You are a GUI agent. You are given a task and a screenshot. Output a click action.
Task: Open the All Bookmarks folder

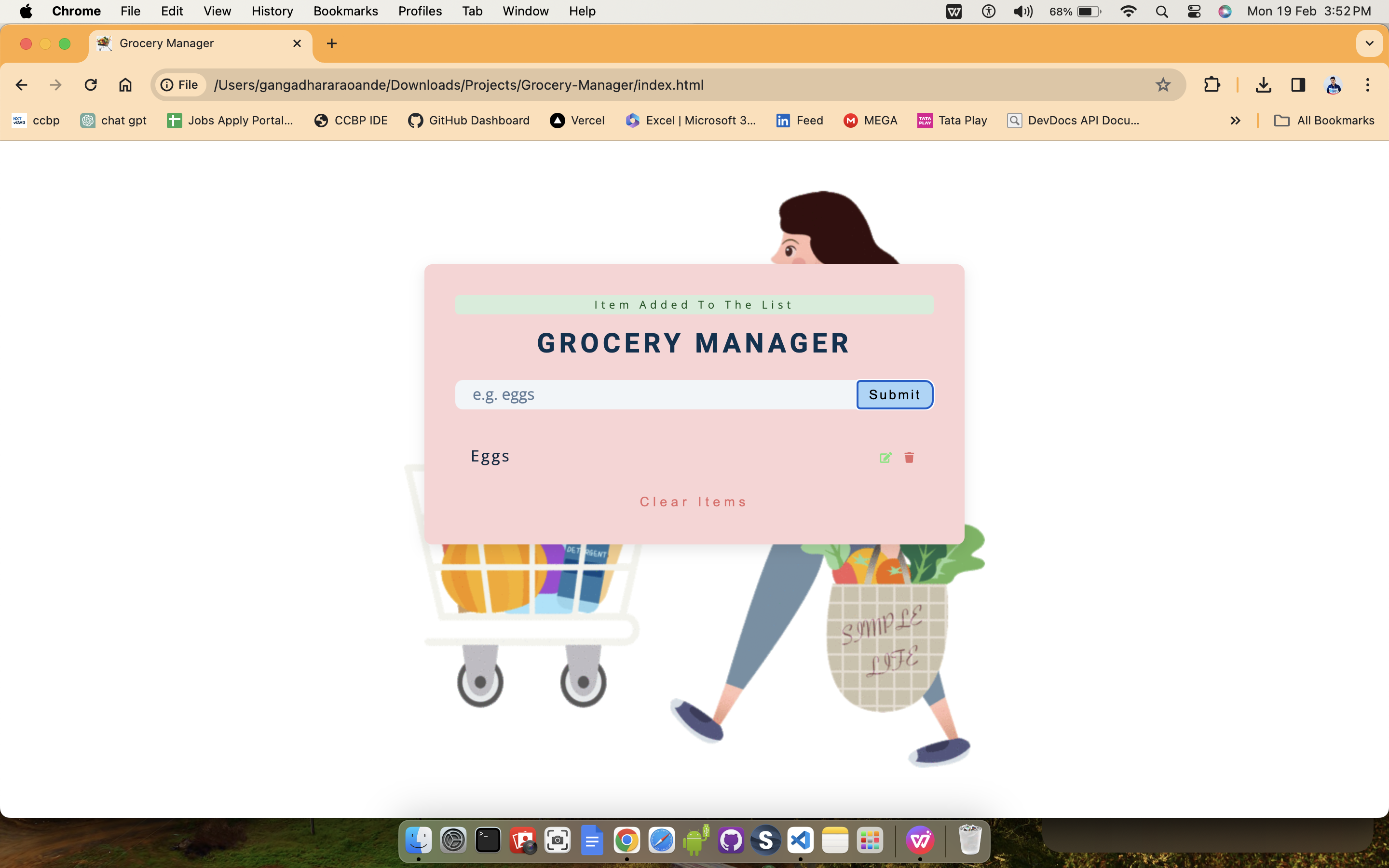(x=1324, y=121)
